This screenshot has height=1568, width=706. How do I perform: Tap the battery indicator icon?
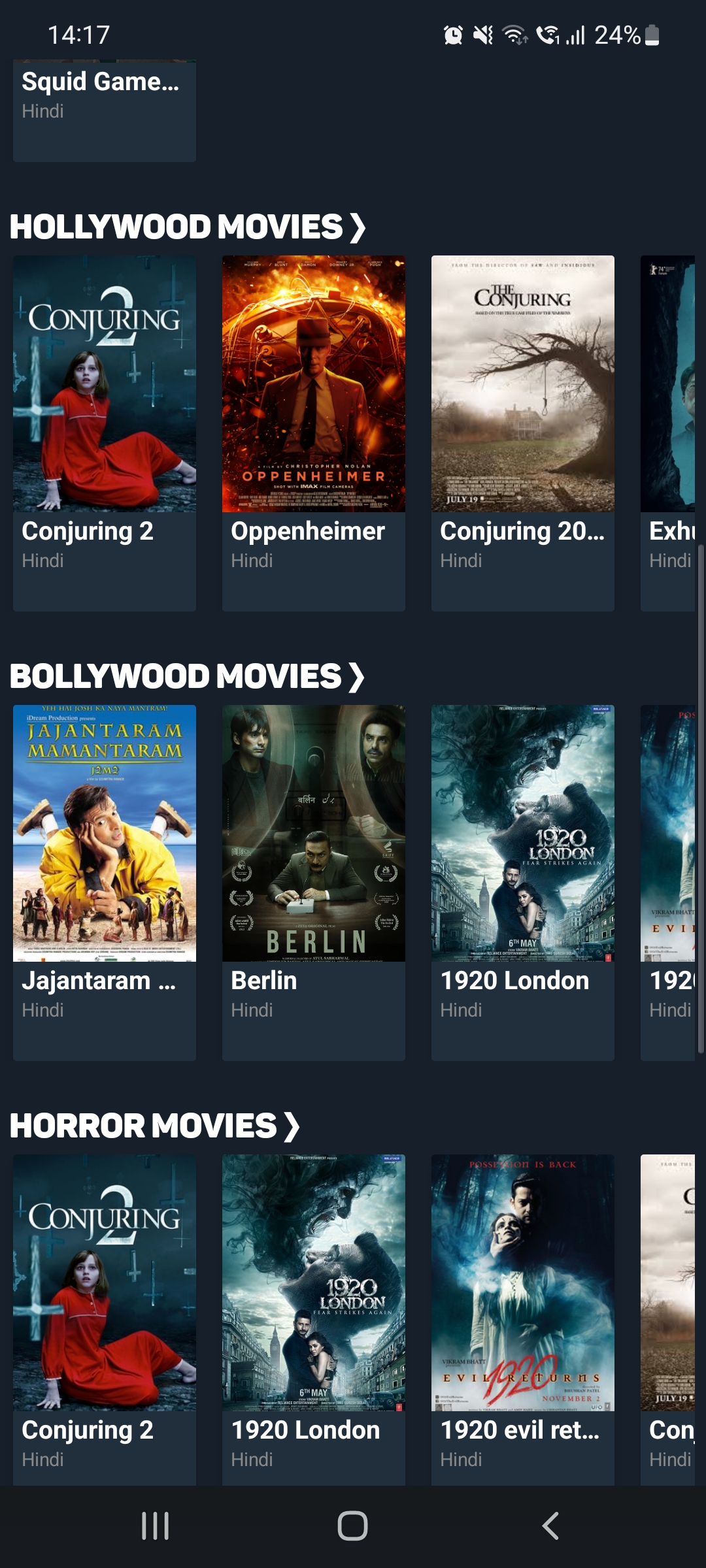click(652, 35)
